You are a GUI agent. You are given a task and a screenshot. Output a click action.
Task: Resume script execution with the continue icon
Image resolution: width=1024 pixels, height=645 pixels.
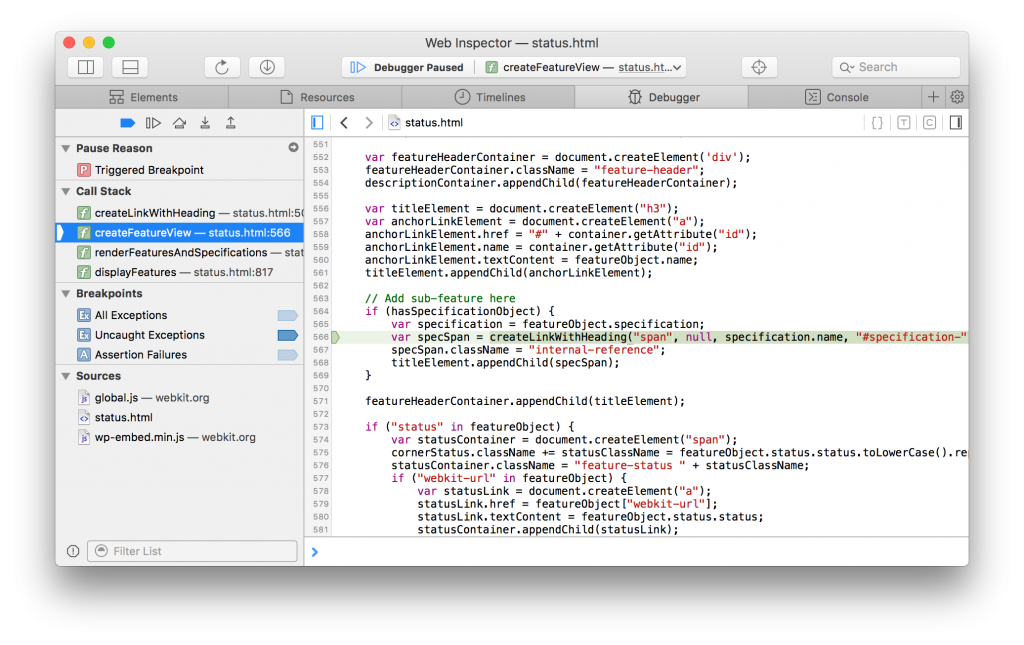[x=153, y=122]
